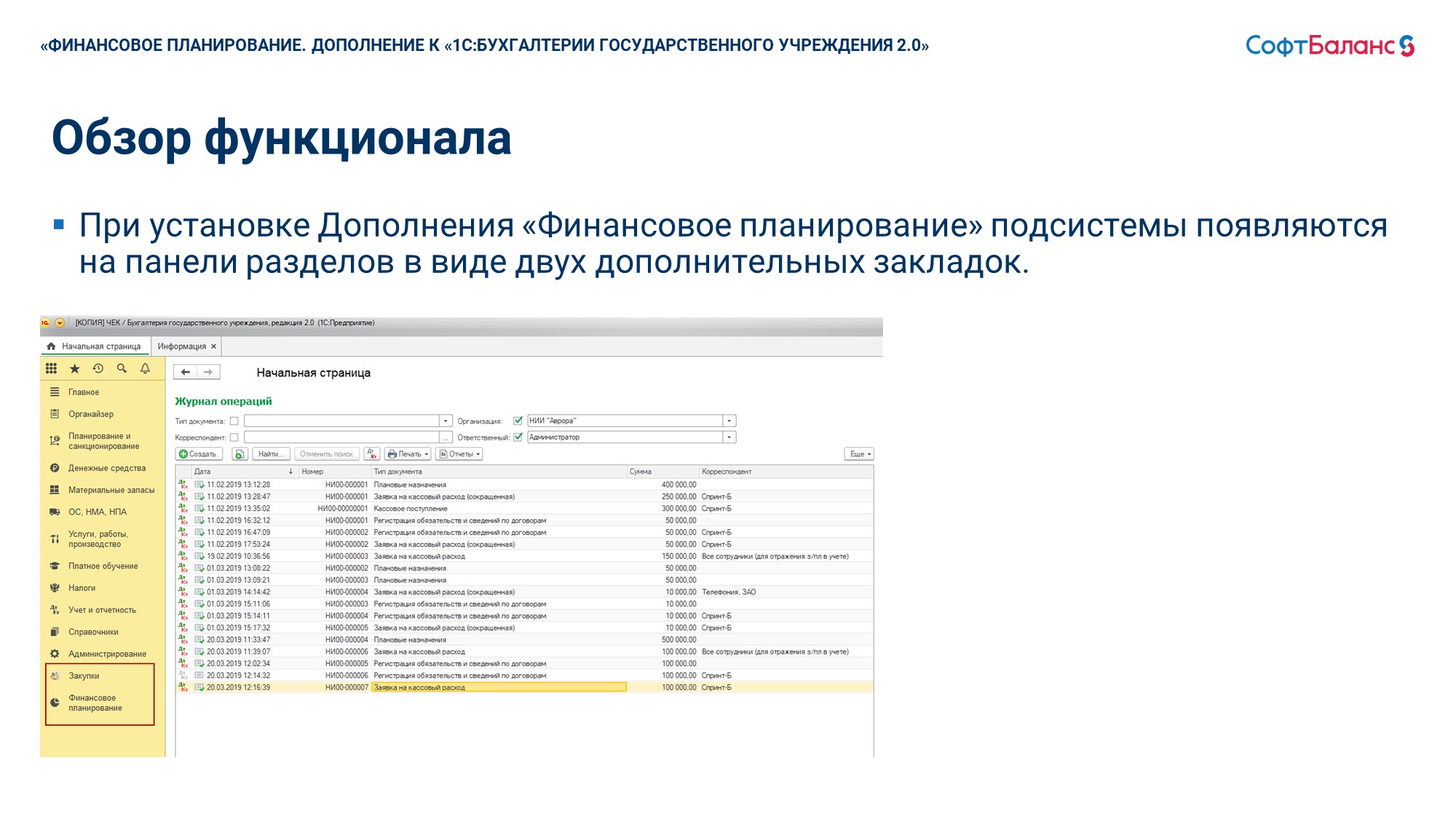Click Создать button
The height and width of the screenshot is (819, 1456).
tap(199, 454)
